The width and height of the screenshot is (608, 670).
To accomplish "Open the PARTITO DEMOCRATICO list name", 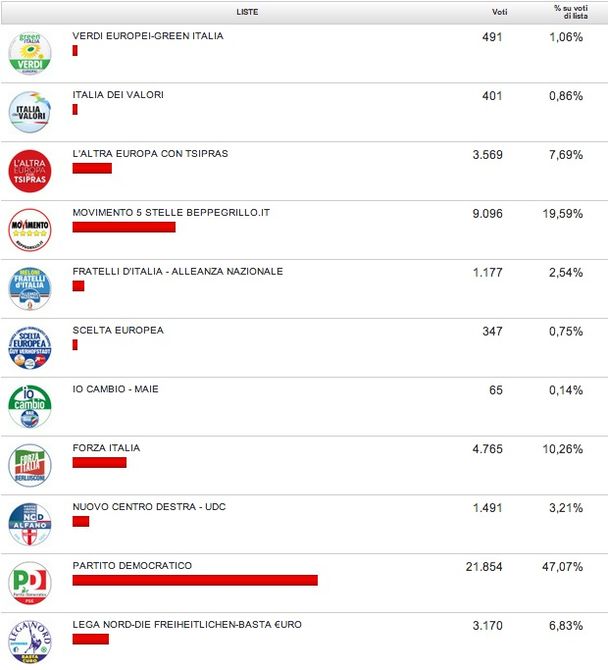I will (132, 566).
